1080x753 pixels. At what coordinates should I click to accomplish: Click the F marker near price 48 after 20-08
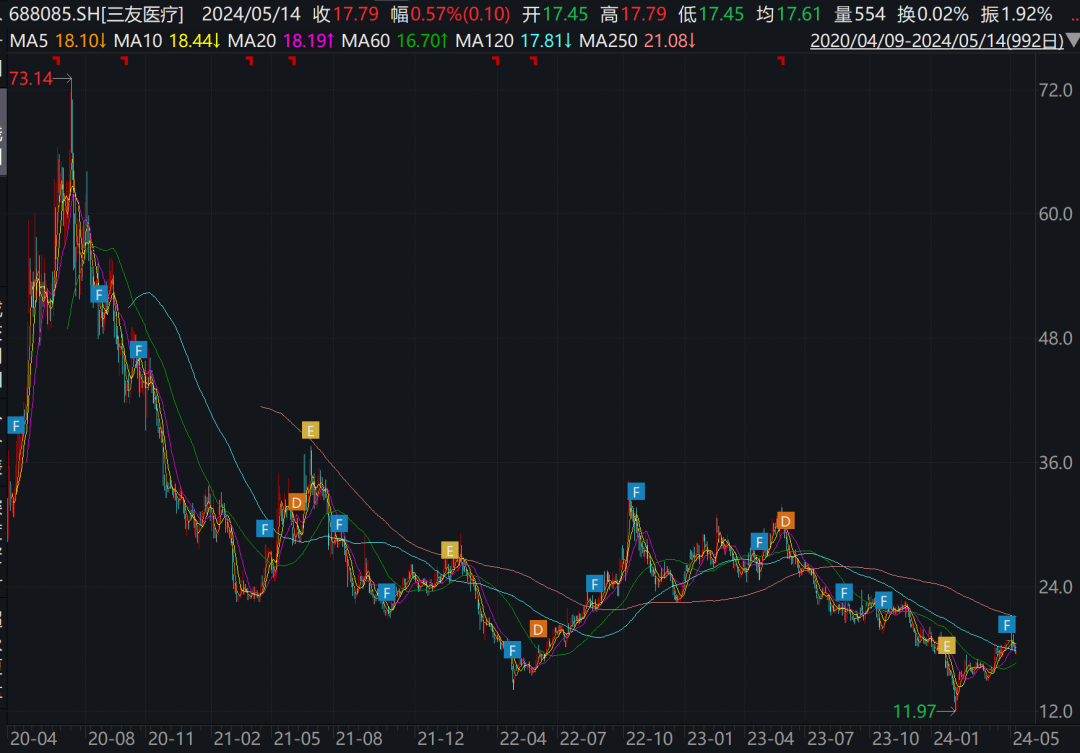coord(138,350)
